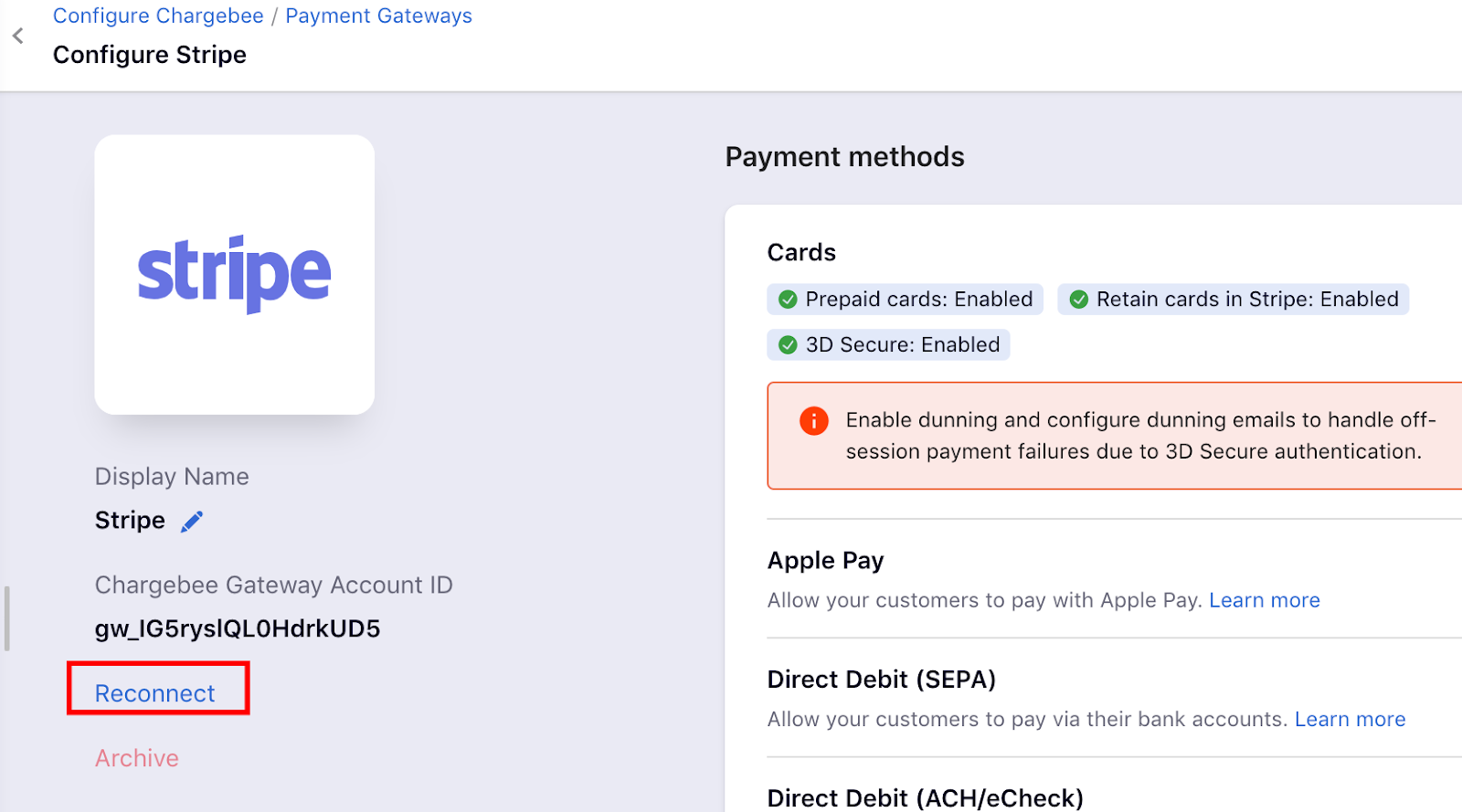Select the Apple Pay payment method heading
Image resolution: width=1462 pixels, height=812 pixels.
click(x=825, y=561)
